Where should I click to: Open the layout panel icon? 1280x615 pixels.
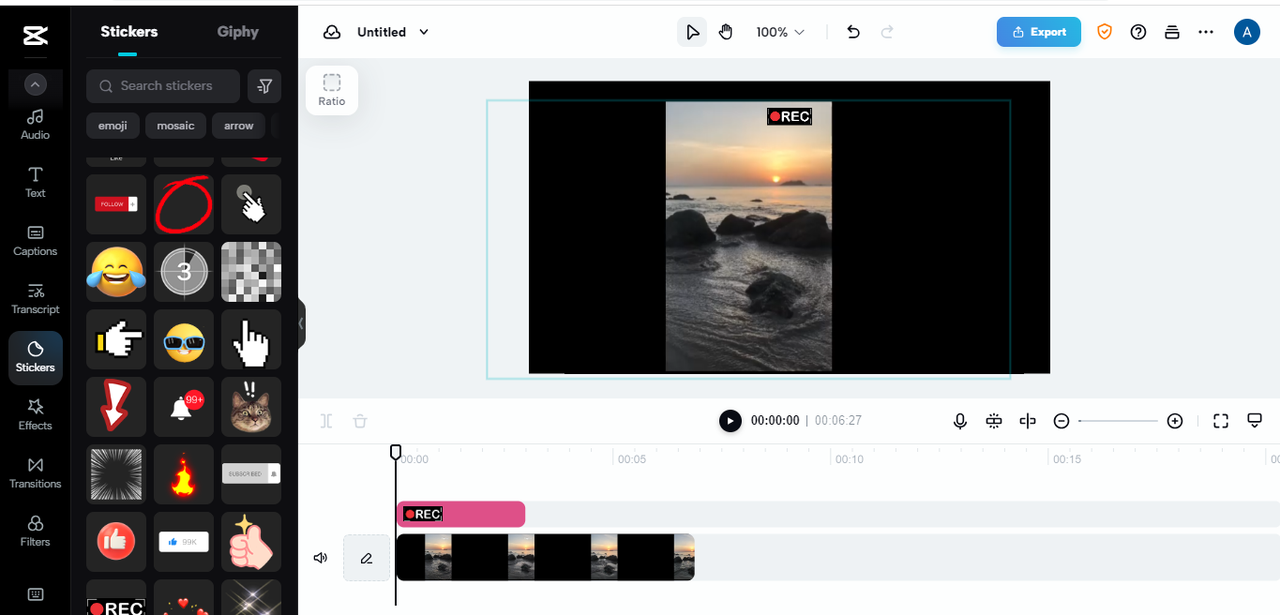(x=1172, y=32)
